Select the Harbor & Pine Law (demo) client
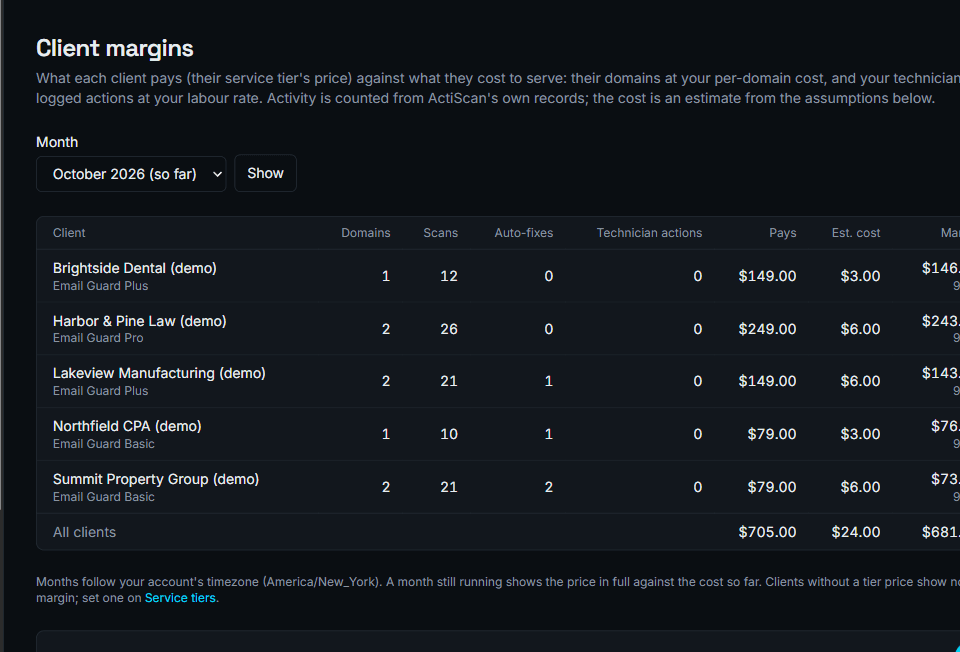Image resolution: width=960 pixels, height=652 pixels. (x=140, y=321)
